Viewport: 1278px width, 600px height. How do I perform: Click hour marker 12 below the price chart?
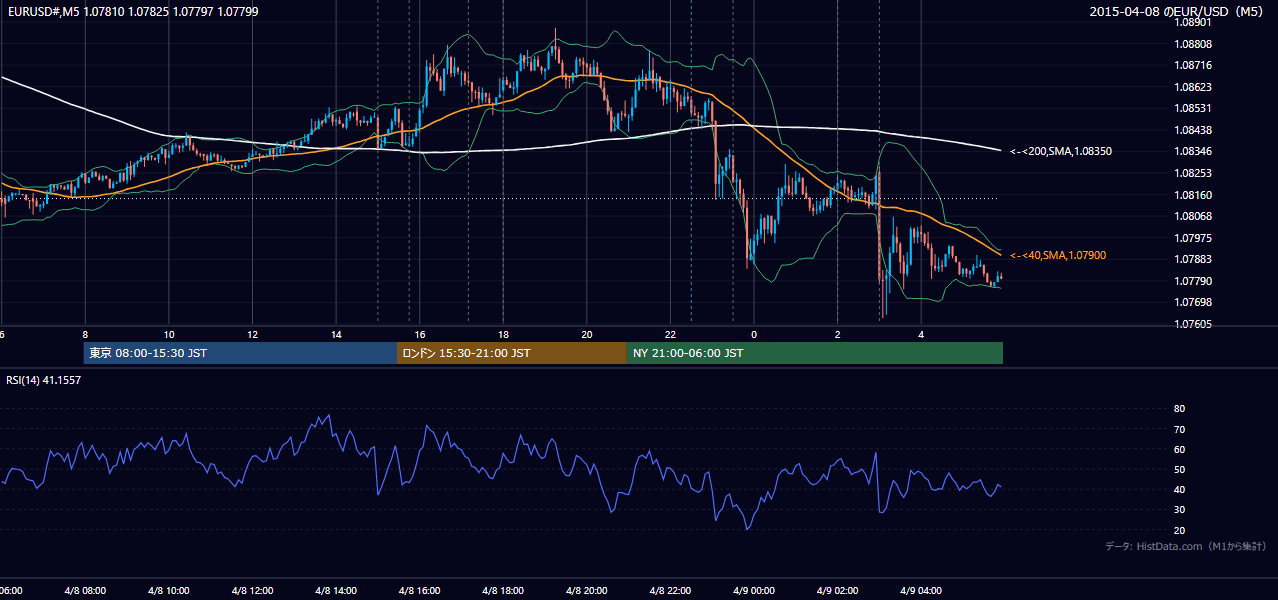tap(253, 334)
